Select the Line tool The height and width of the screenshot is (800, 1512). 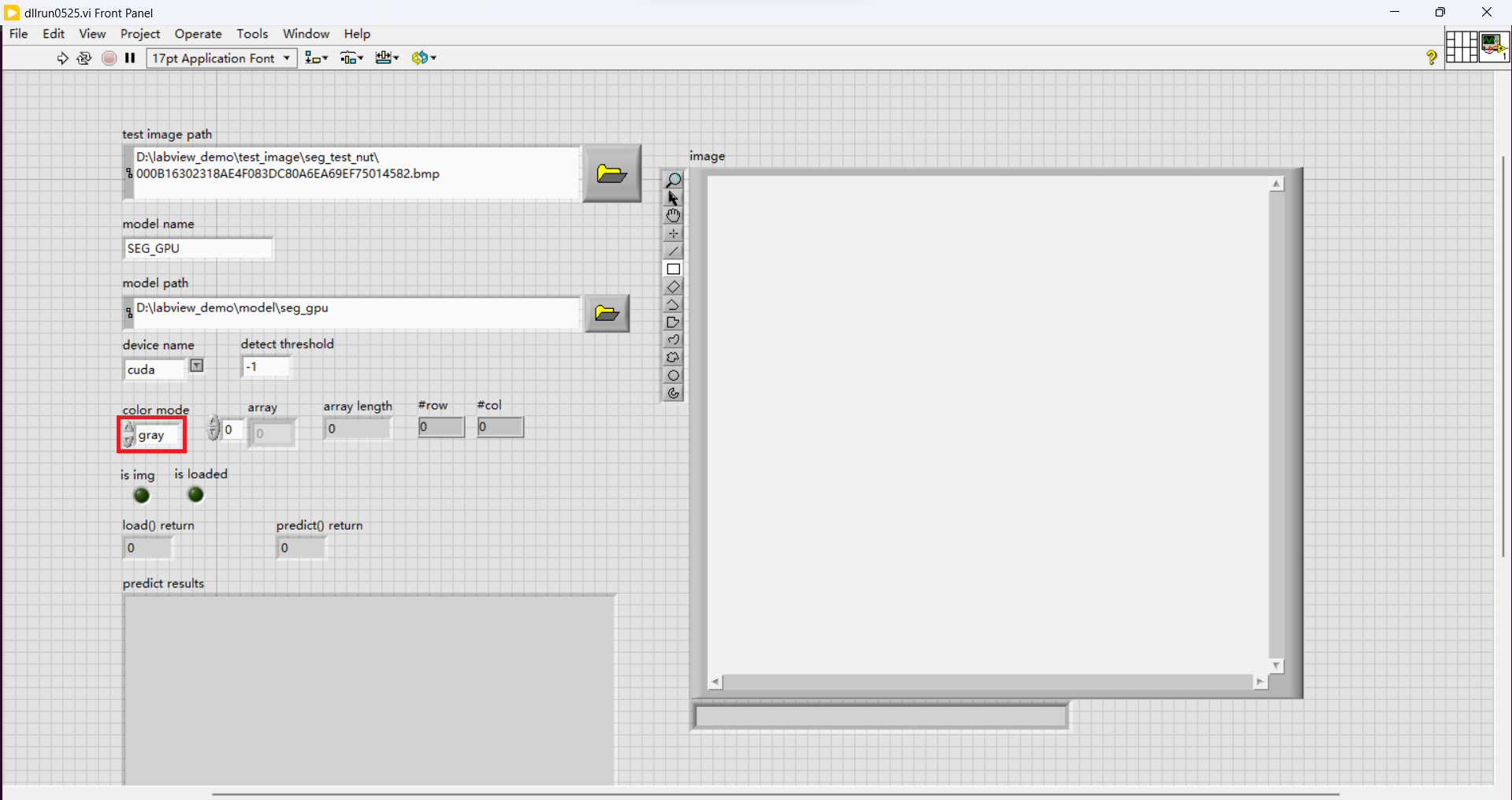673,251
